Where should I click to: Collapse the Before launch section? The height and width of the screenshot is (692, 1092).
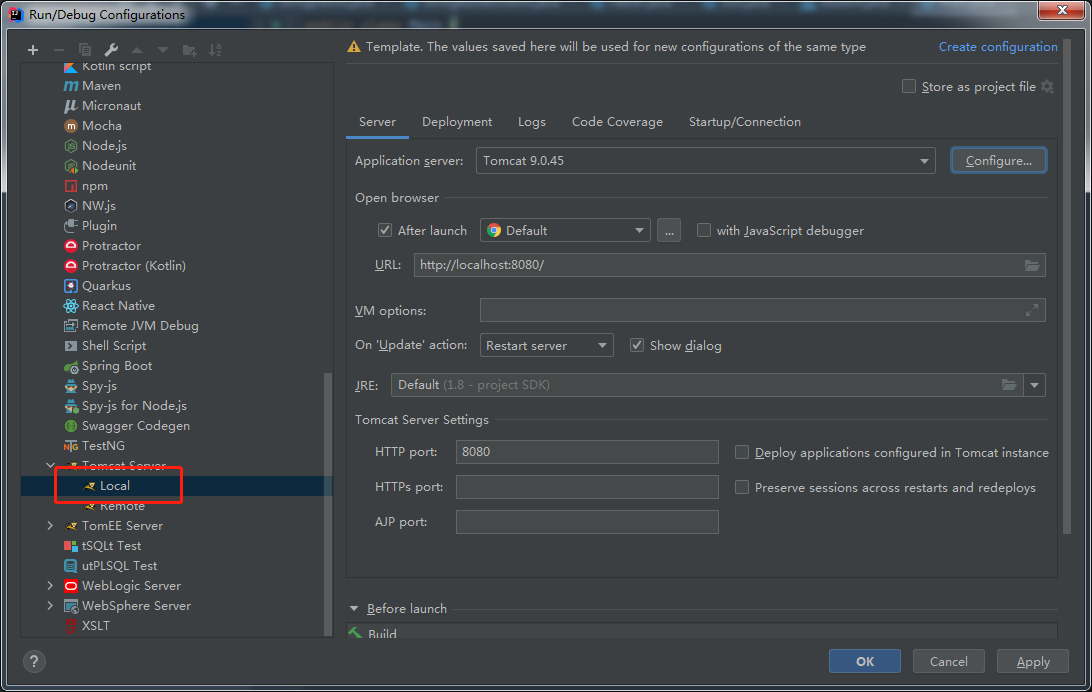pos(354,608)
